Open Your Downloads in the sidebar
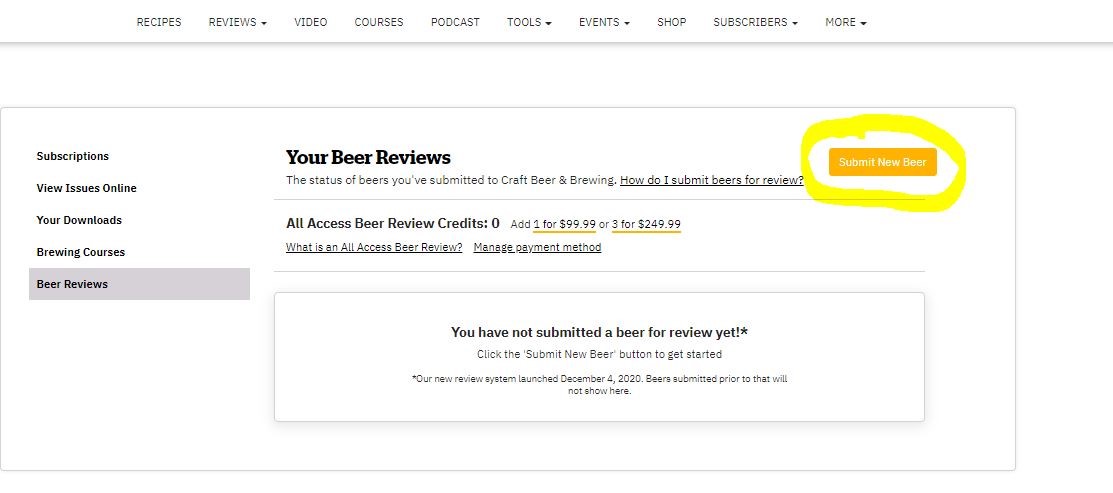This screenshot has width=1113, height=493. 79,220
